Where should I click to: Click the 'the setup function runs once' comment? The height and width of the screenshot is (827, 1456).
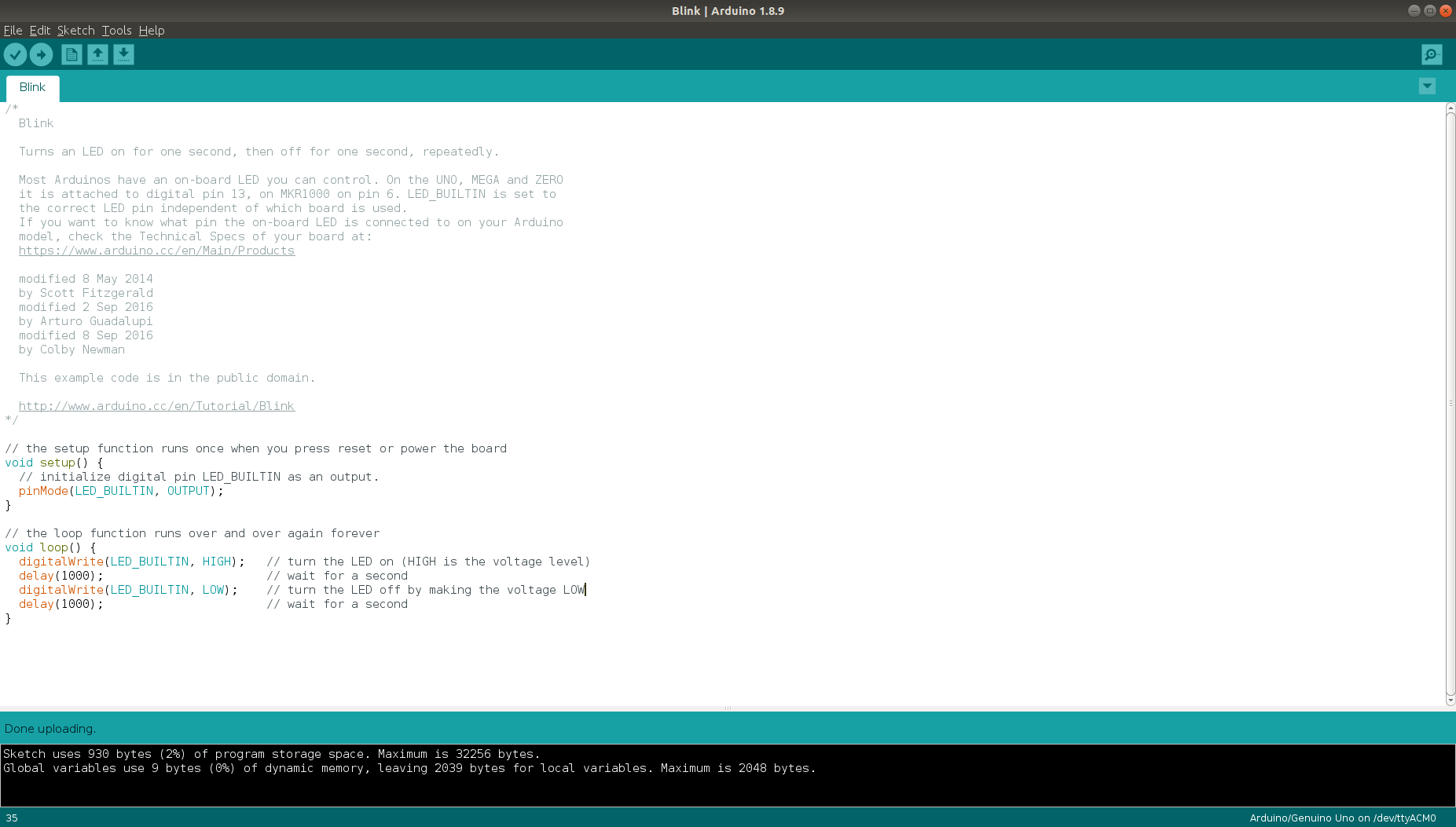(256, 448)
